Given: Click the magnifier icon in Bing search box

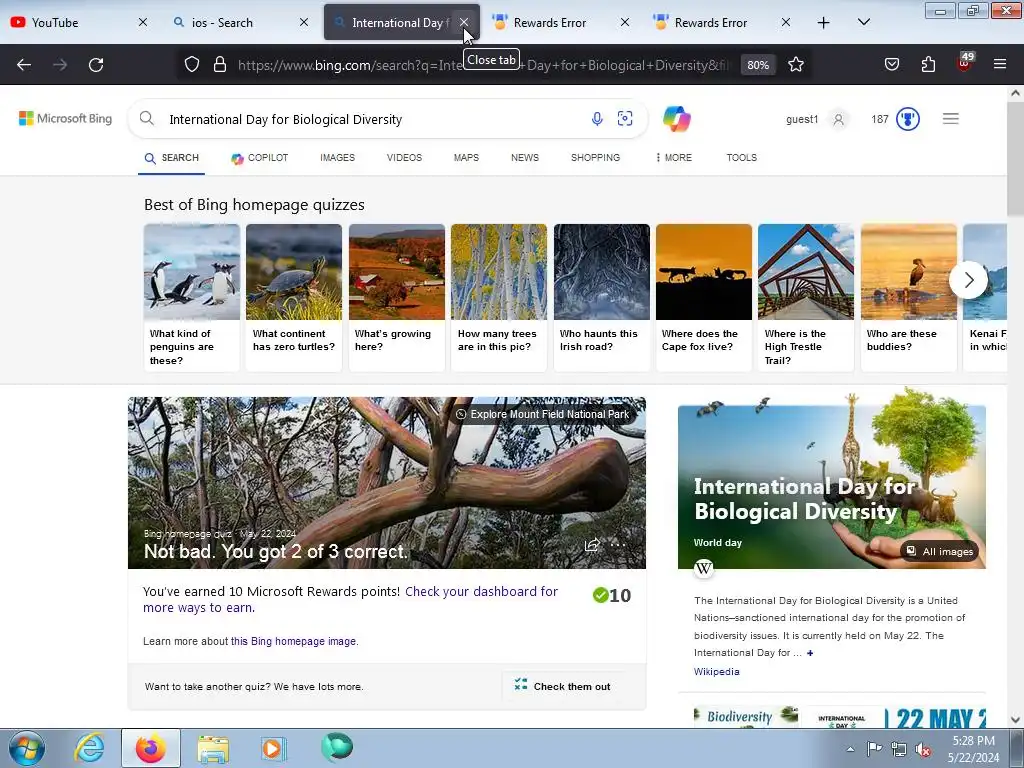Looking at the screenshot, I should 147,118.
